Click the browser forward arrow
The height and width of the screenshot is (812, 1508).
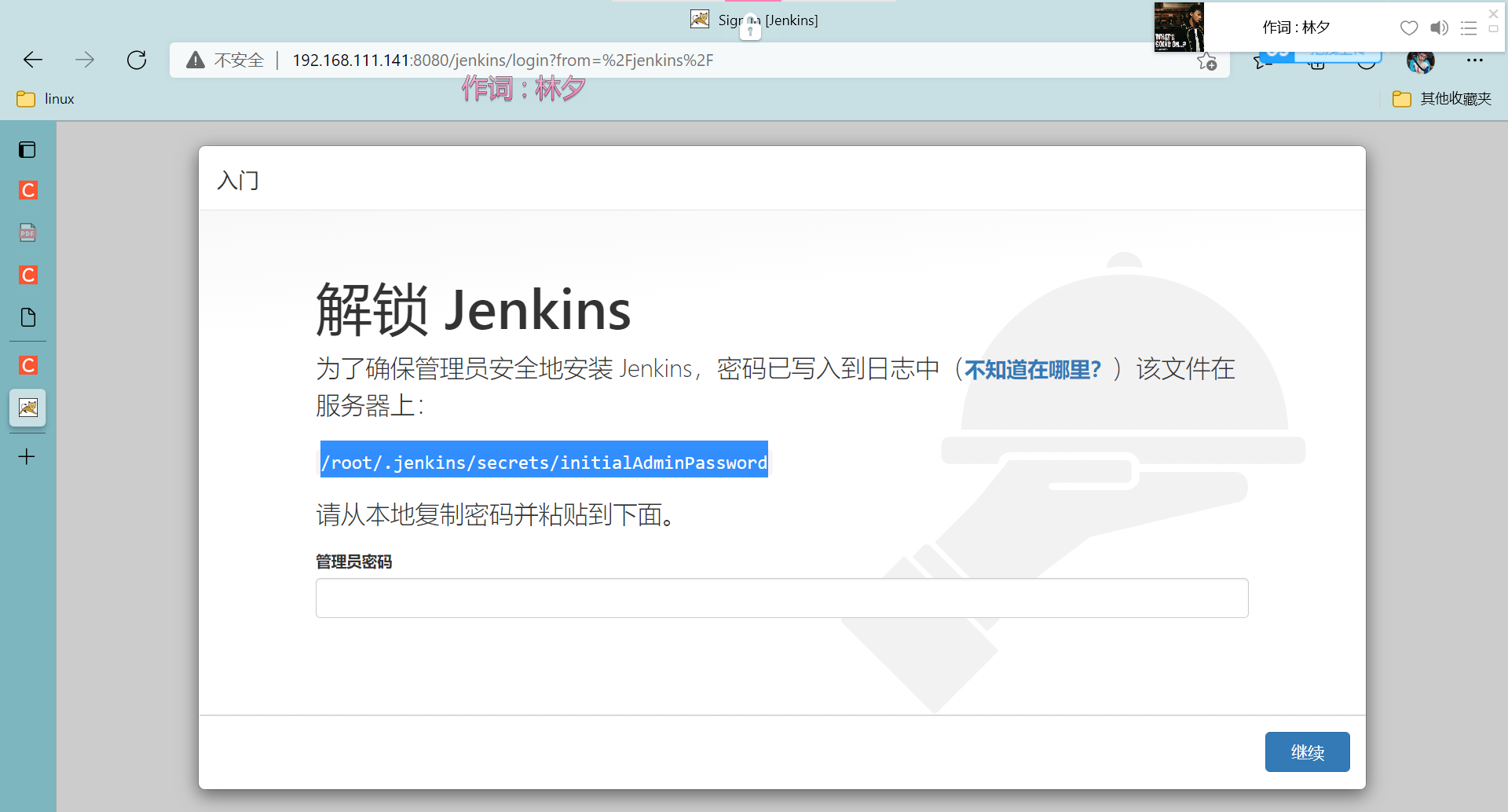click(85, 60)
